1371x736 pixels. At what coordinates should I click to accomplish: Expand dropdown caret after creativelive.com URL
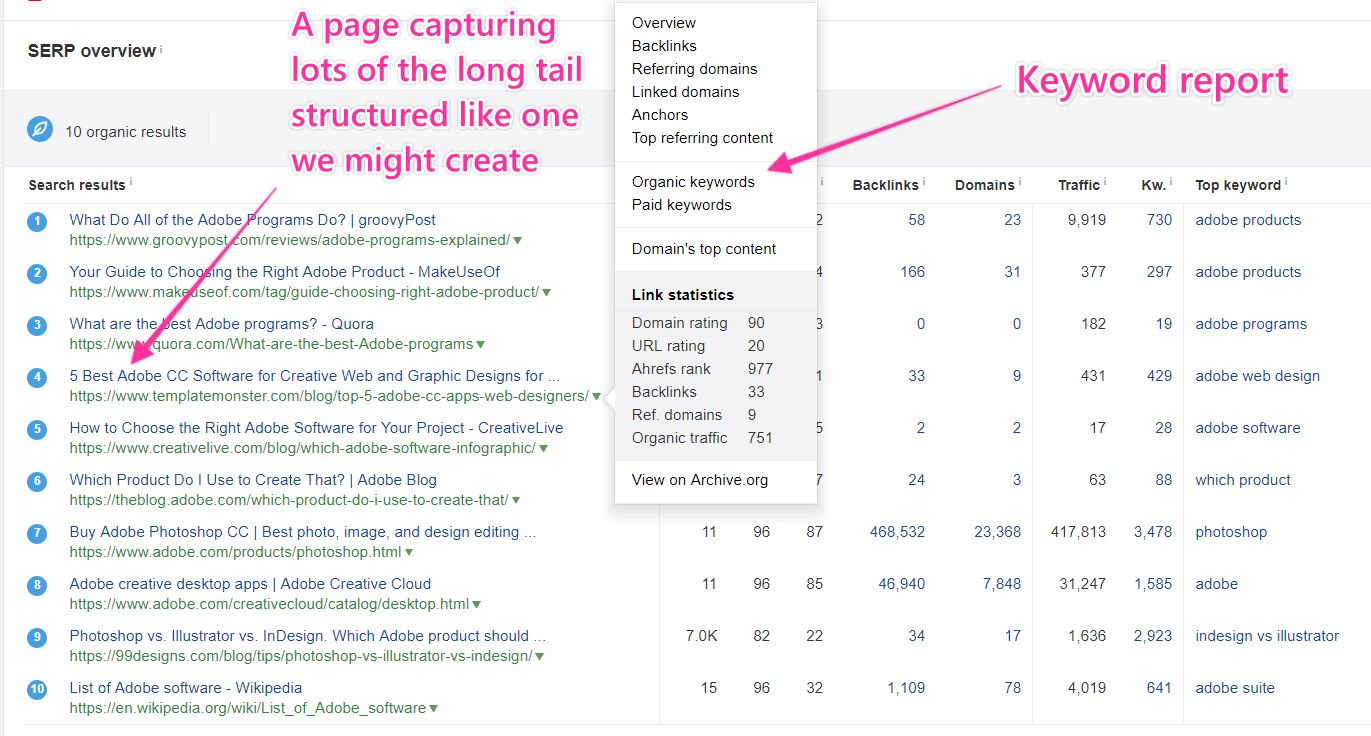pos(543,448)
